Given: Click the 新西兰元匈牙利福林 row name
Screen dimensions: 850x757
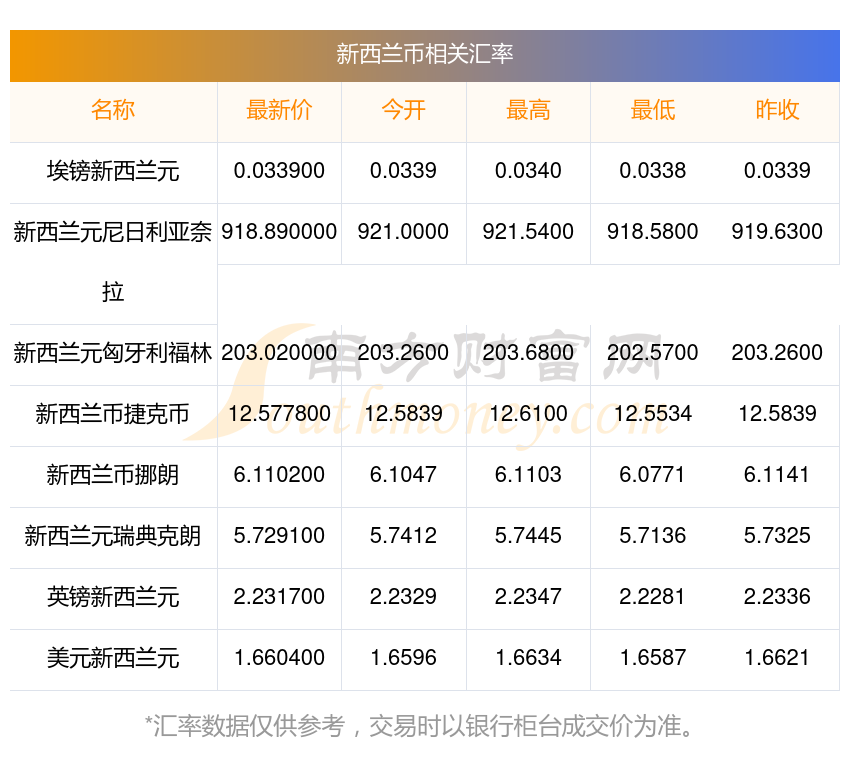Looking at the screenshot, I should [x=113, y=353].
